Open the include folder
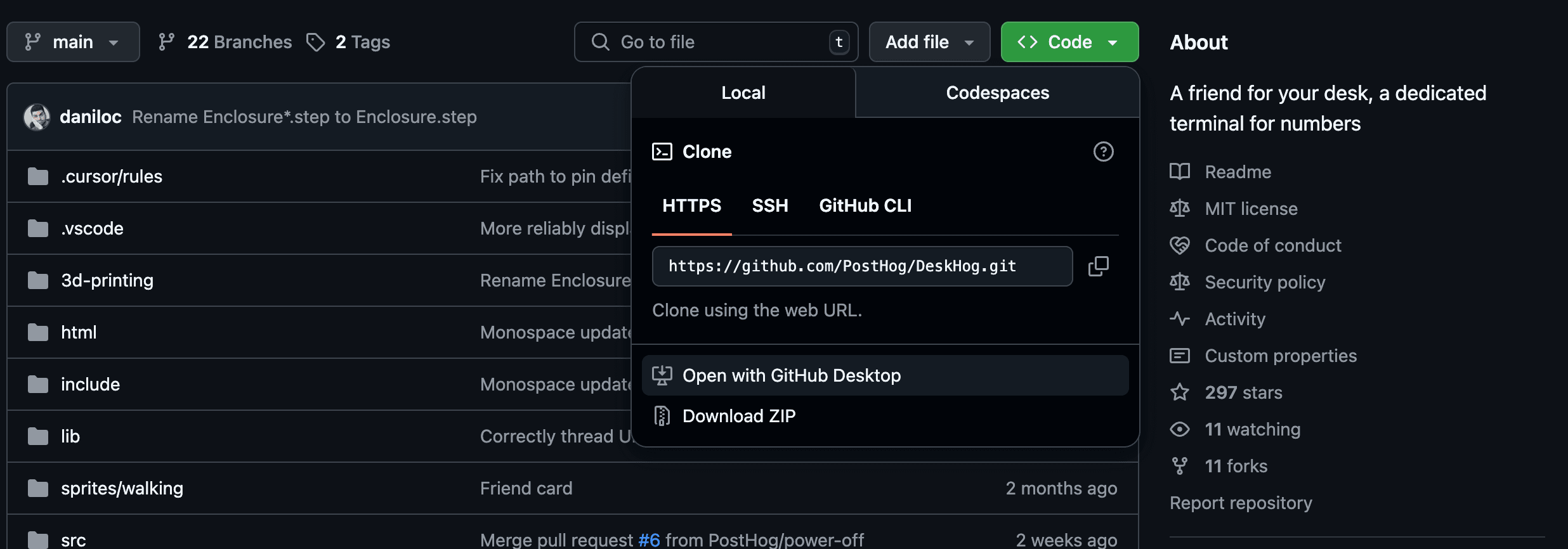The image size is (1568, 549). [91, 384]
